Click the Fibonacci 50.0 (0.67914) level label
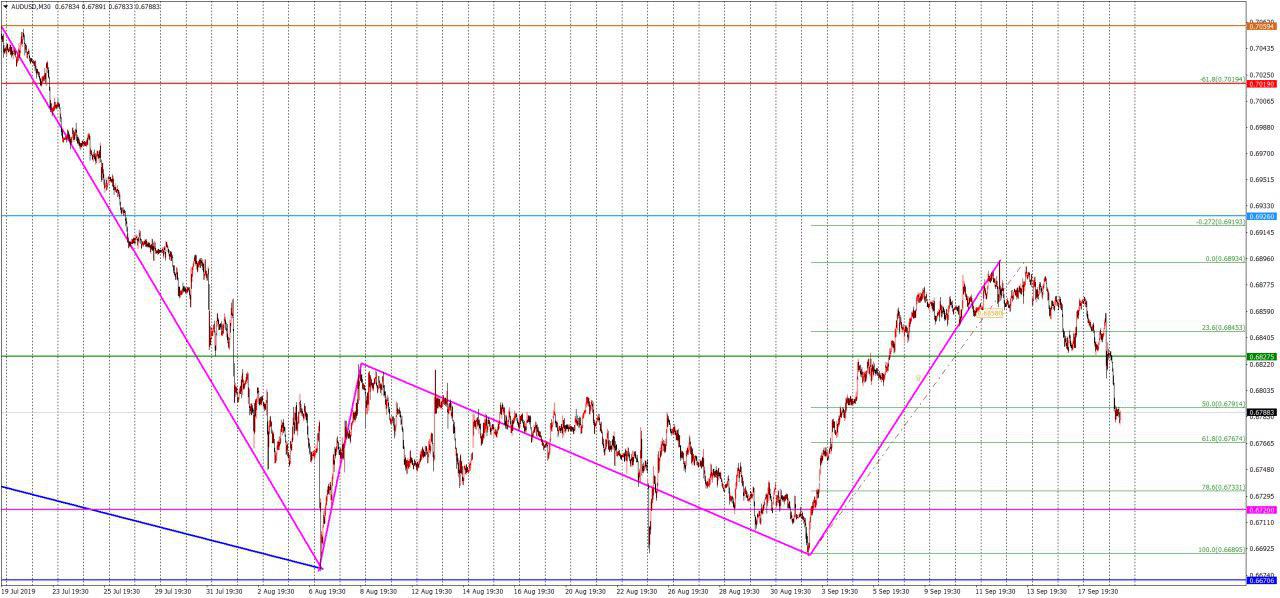Viewport: 1280px width, 598px height. point(1222,404)
